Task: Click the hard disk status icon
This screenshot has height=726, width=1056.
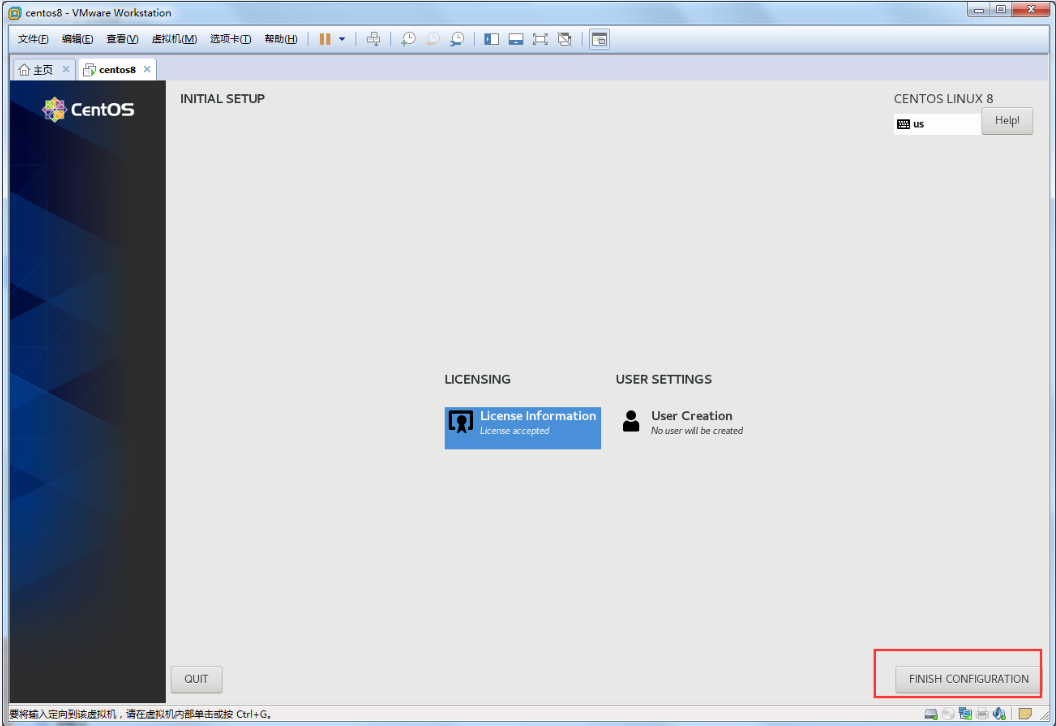Action: pyautogui.click(x=931, y=714)
